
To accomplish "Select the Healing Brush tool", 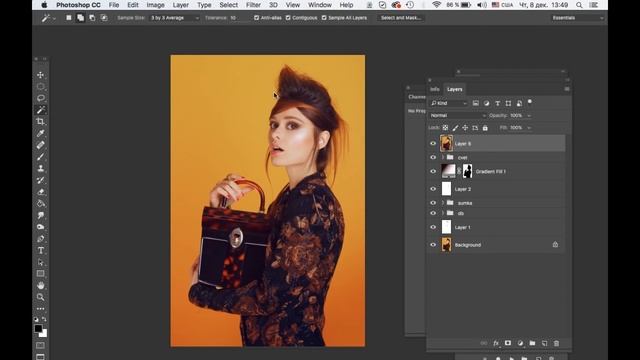I will 40,145.
